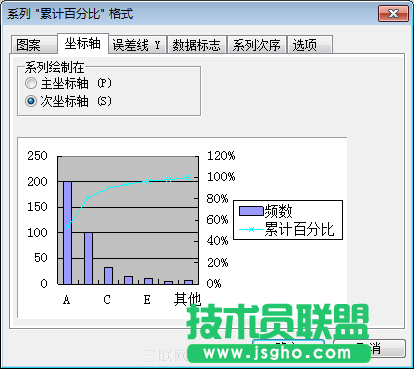Open the 选项 tab
This screenshot has height=369, width=414.
310,44
